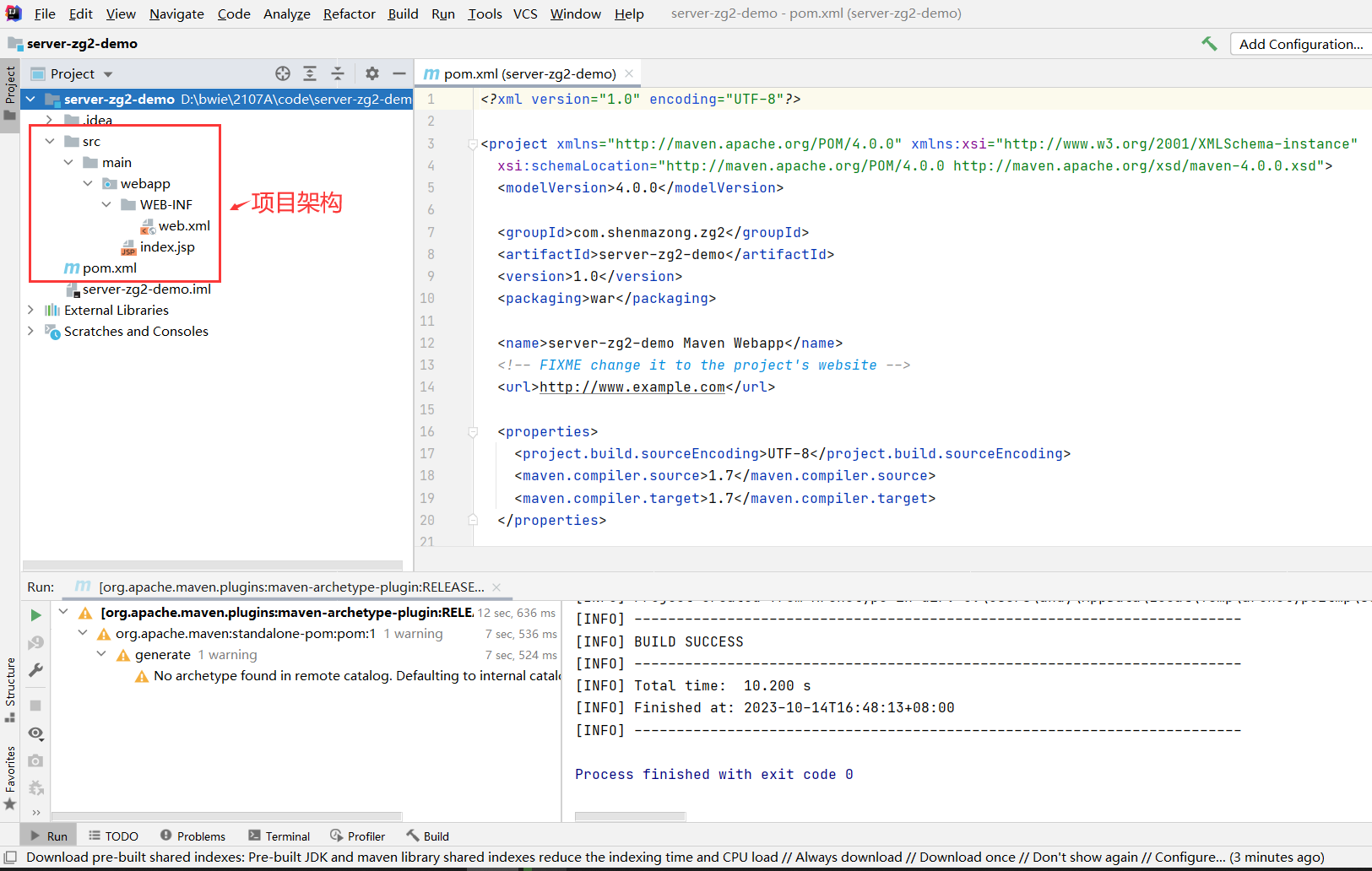Click the BUILD SUCCESS console line
1372x871 pixels.
659,641
